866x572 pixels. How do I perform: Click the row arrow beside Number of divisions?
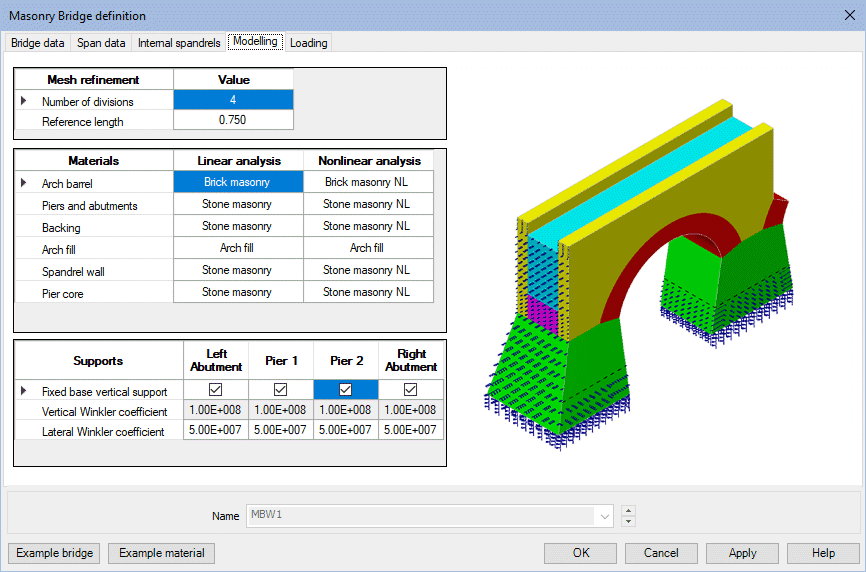point(24,101)
